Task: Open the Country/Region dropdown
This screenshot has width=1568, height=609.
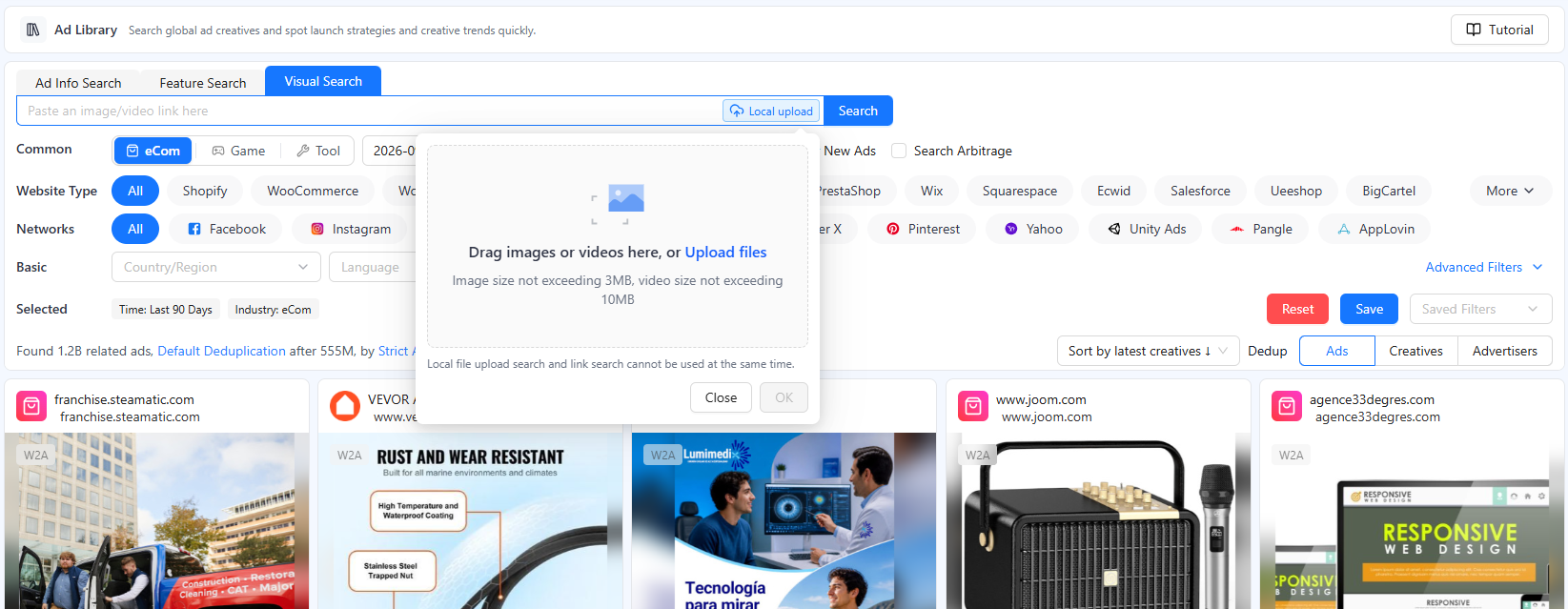Action: click(x=216, y=267)
